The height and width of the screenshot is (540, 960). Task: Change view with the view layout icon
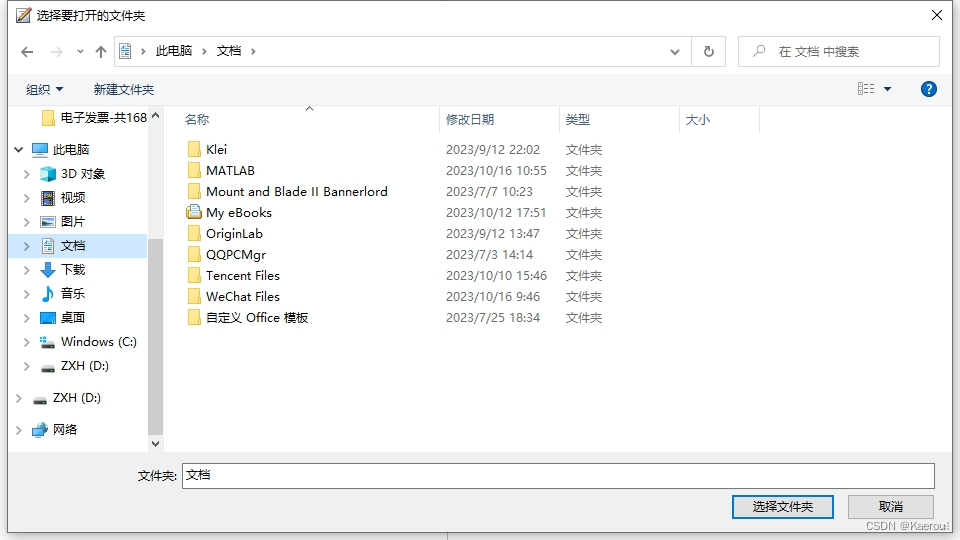866,89
